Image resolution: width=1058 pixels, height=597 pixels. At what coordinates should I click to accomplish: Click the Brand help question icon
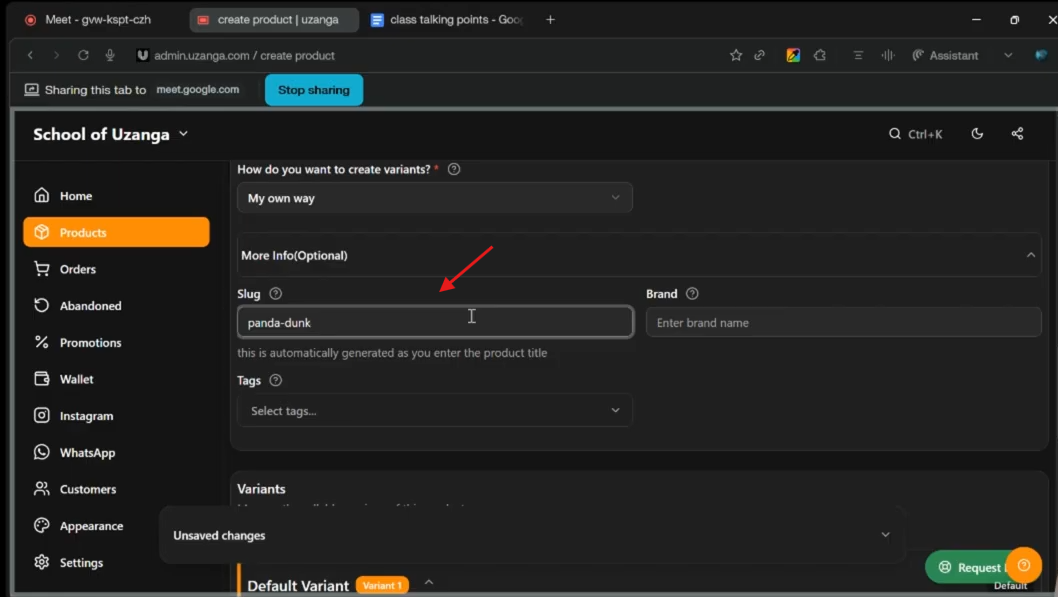[692, 293]
